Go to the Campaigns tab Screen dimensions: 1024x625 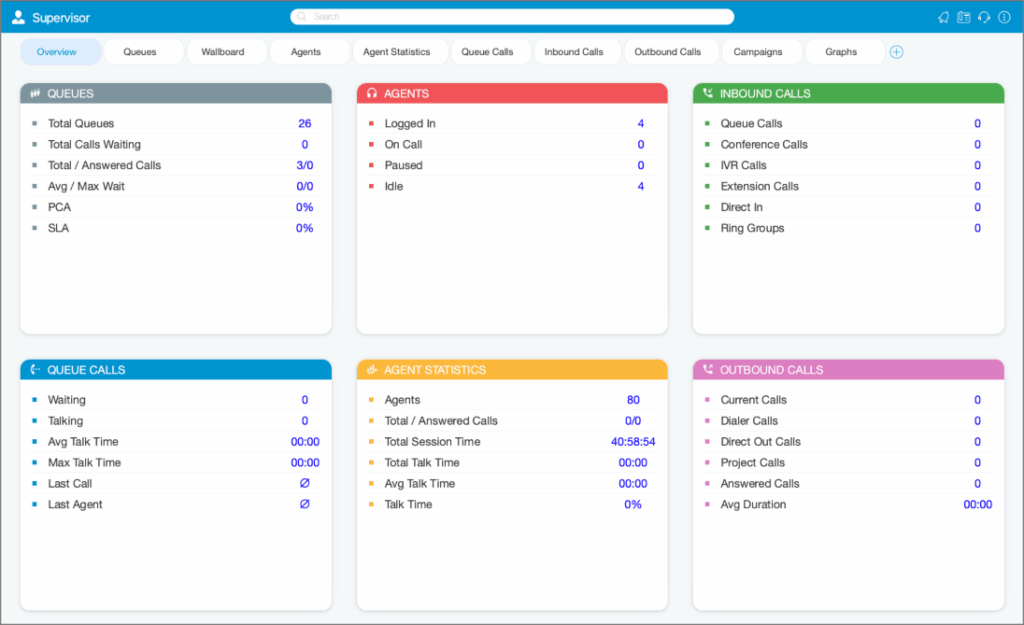click(x=758, y=52)
